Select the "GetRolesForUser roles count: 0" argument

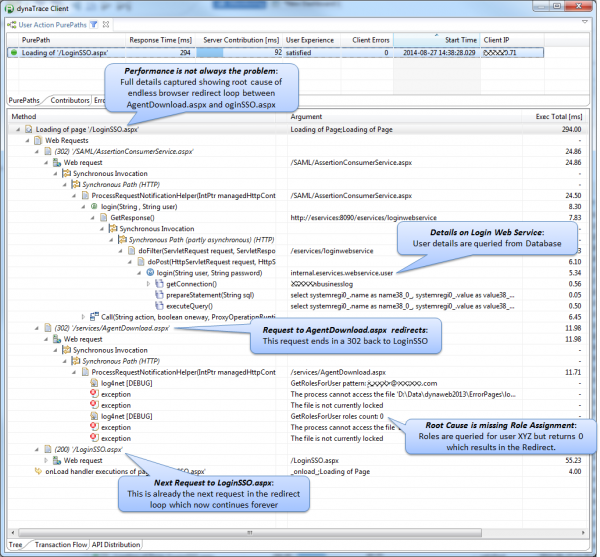pyautogui.click(x=337, y=417)
